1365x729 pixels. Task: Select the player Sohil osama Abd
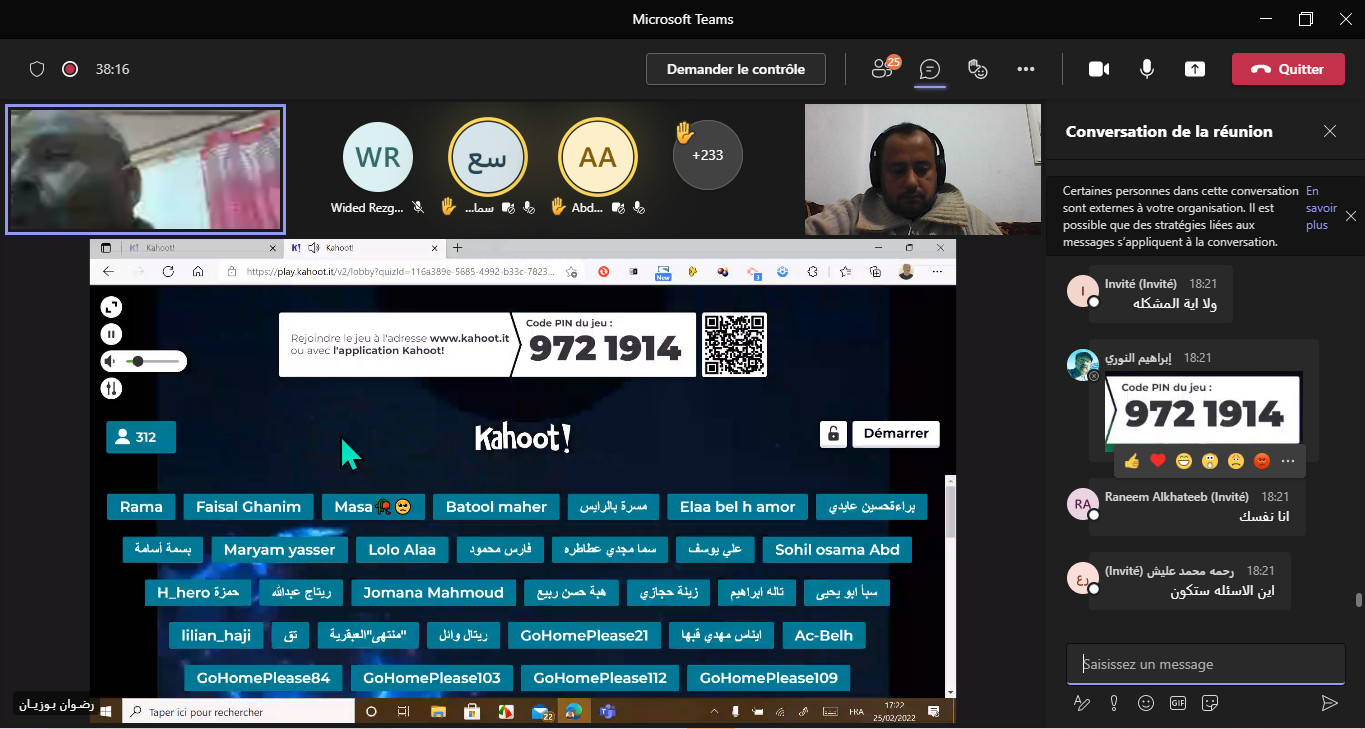click(837, 550)
